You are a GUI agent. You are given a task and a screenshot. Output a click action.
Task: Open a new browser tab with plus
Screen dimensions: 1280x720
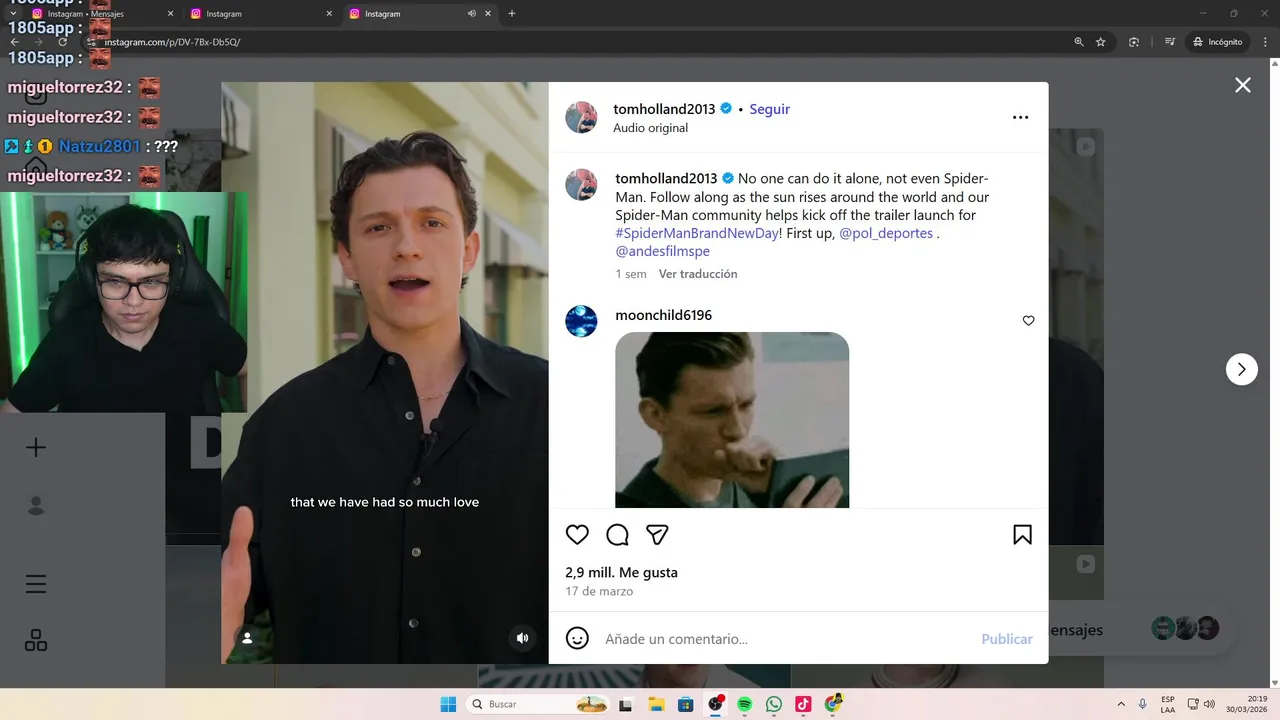512,14
